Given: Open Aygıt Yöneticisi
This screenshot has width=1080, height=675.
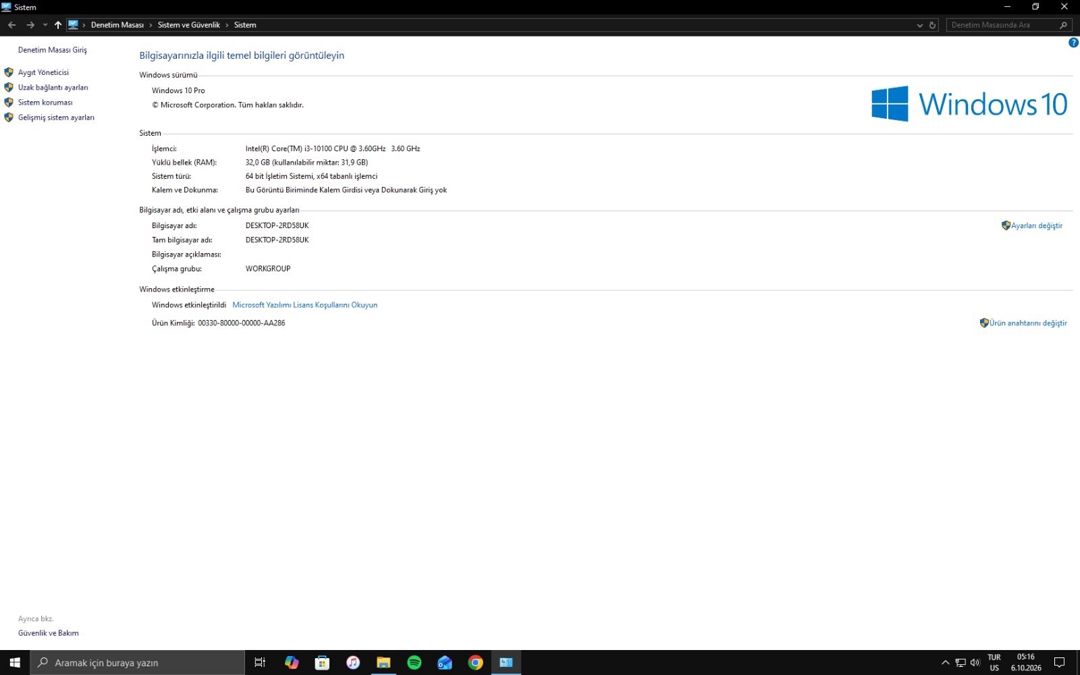Looking at the screenshot, I should click(x=43, y=72).
